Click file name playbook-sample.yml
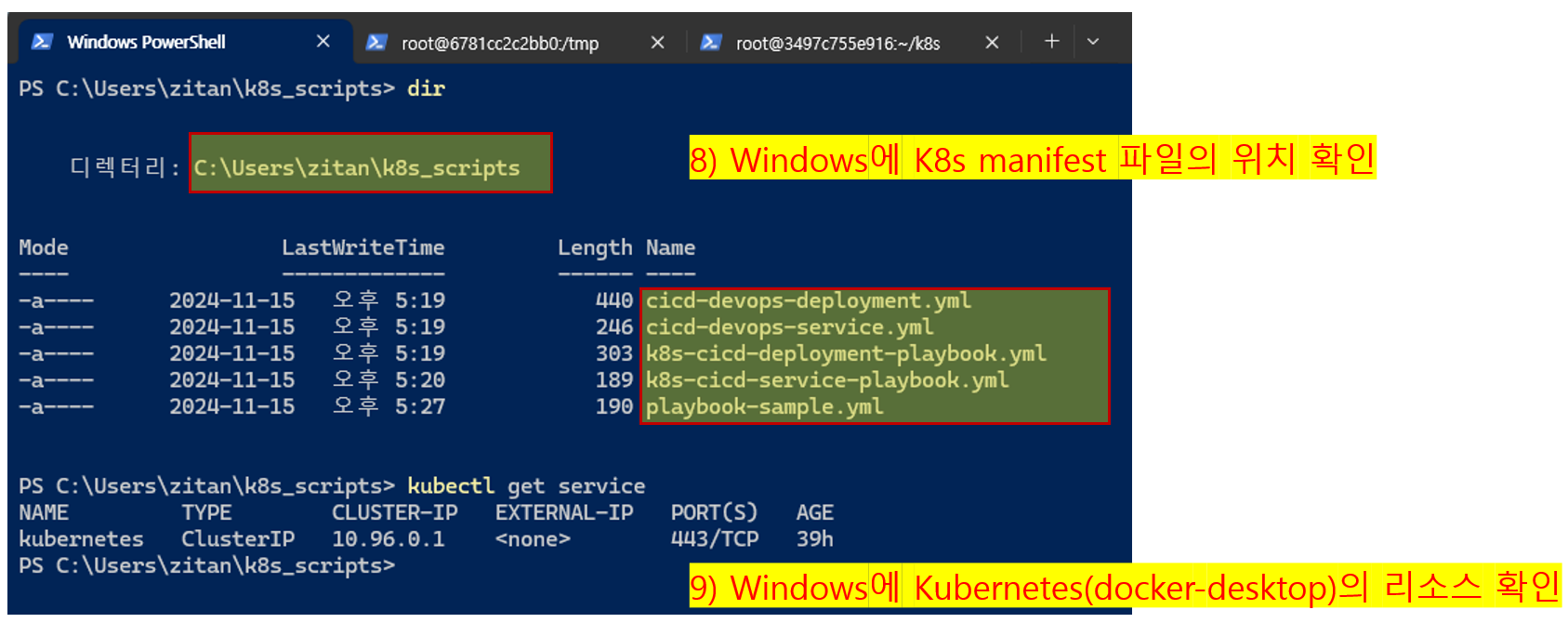The image size is (1568, 623). tap(765, 406)
